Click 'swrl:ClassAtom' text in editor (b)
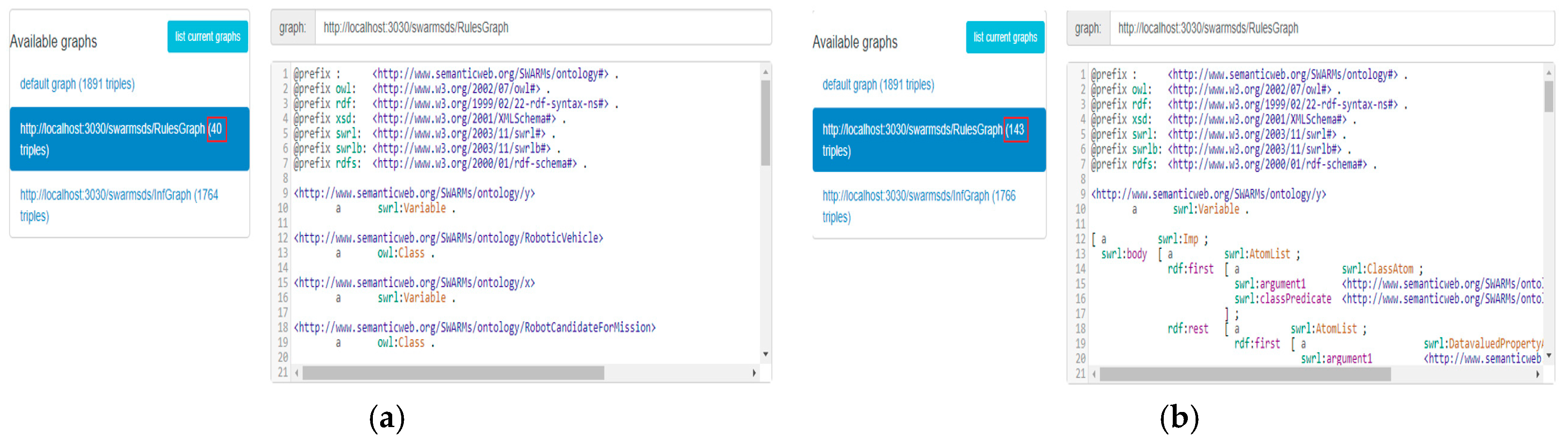 1377,269
